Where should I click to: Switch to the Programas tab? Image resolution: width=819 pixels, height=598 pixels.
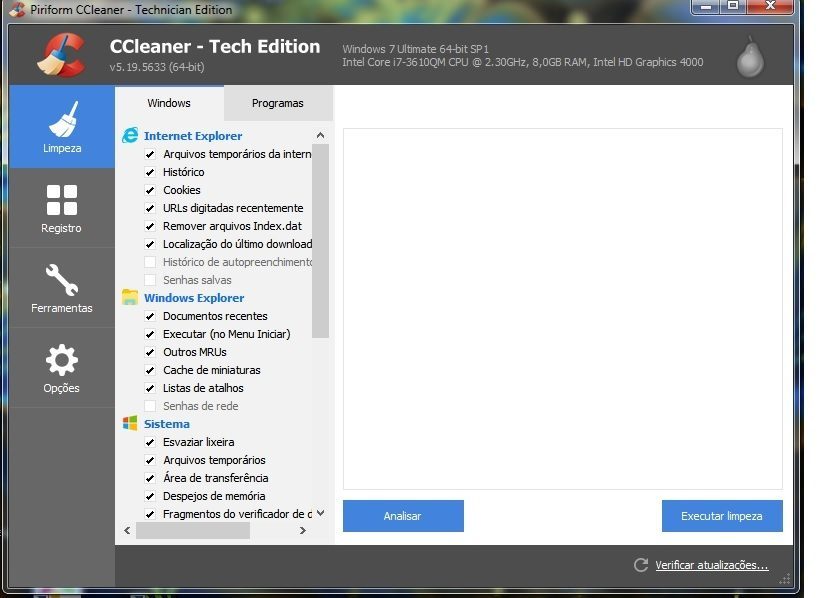tap(277, 103)
